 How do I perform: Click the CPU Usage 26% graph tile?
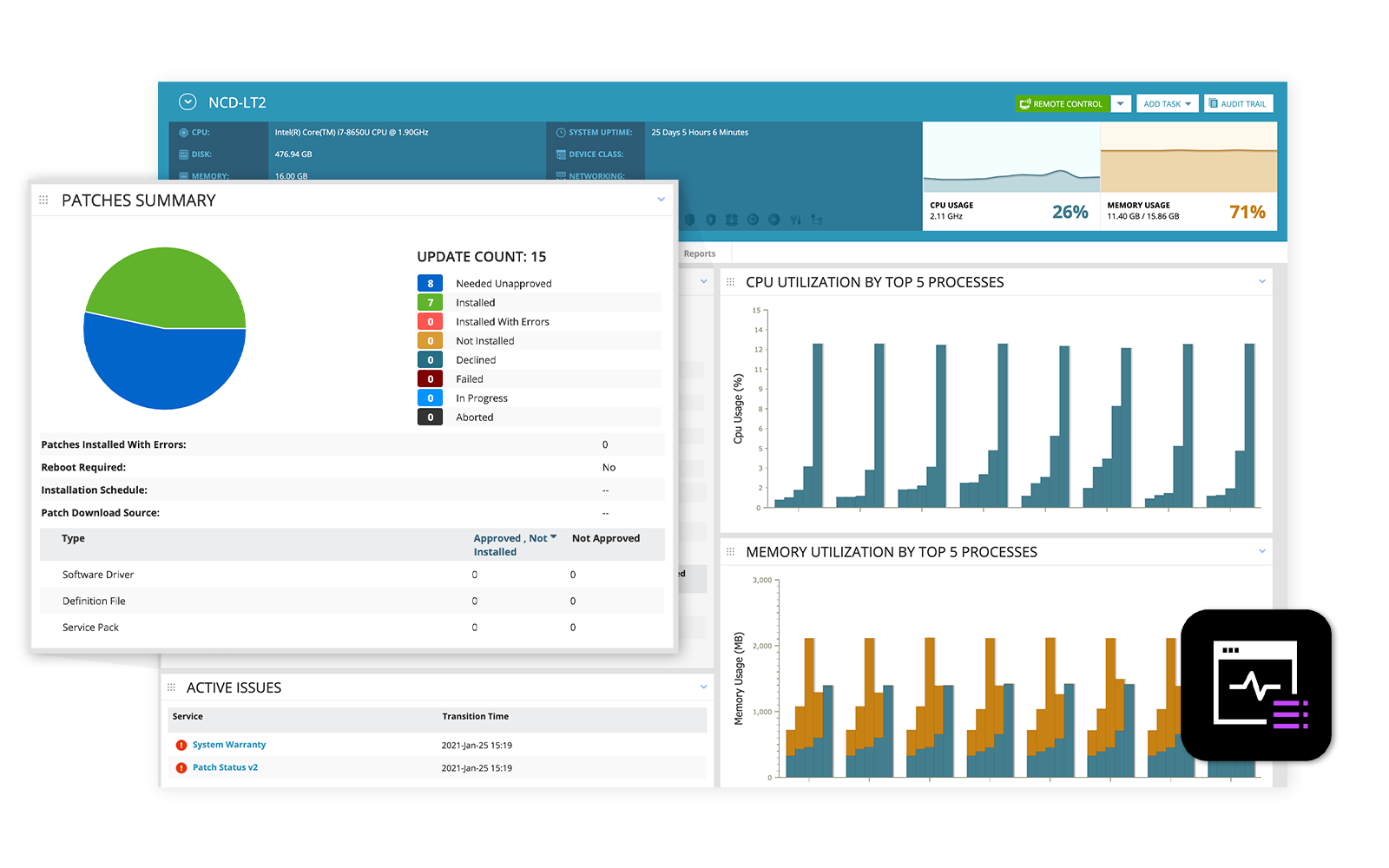(x=1010, y=176)
